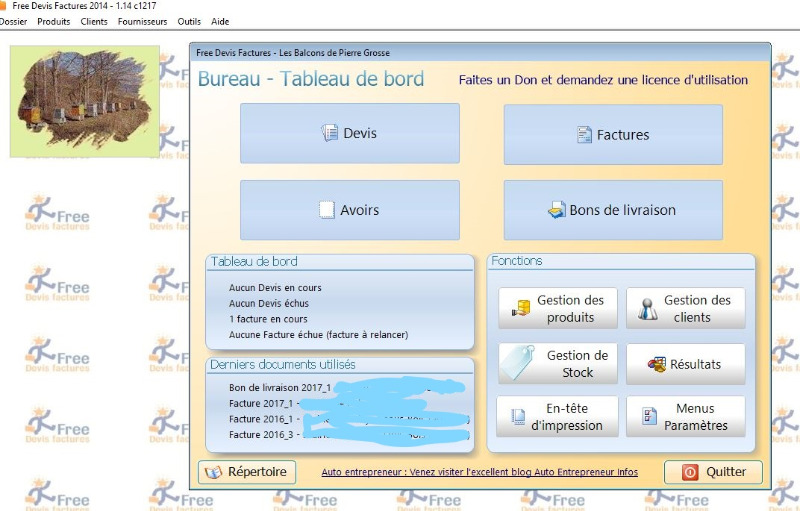Click the Avoirs blank page icon
The height and width of the screenshot is (511, 800).
pos(326,210)
